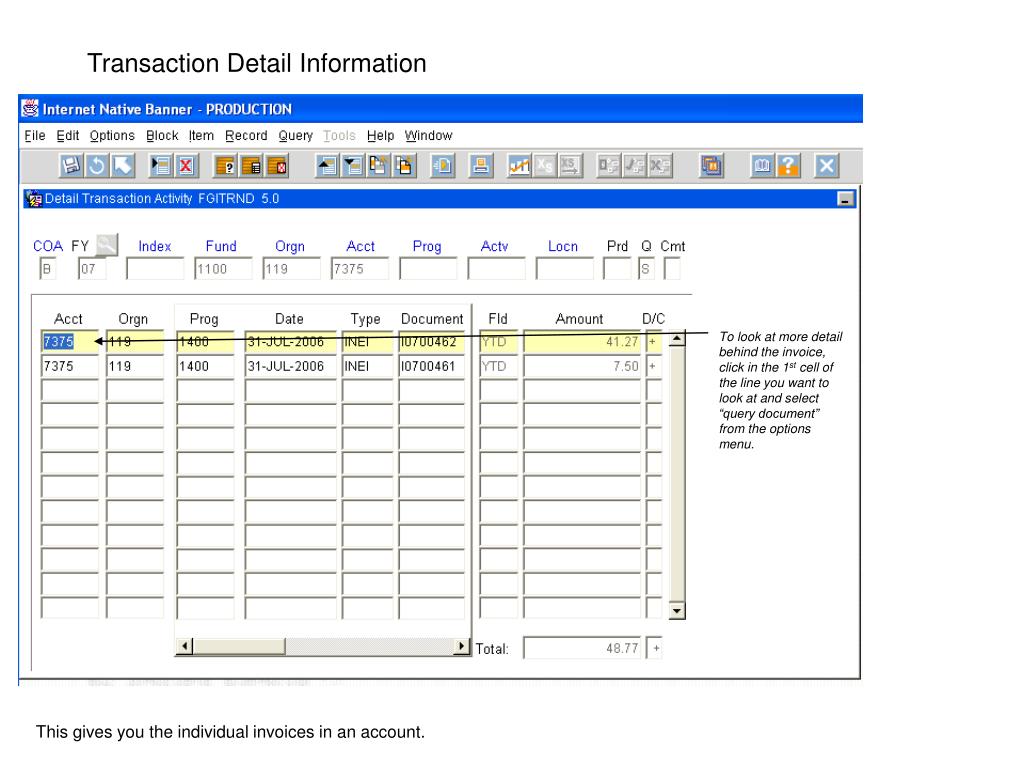The image size is (1024, 768).
Task: Click the page forward toolbar icon
Action: coord(442,165)
